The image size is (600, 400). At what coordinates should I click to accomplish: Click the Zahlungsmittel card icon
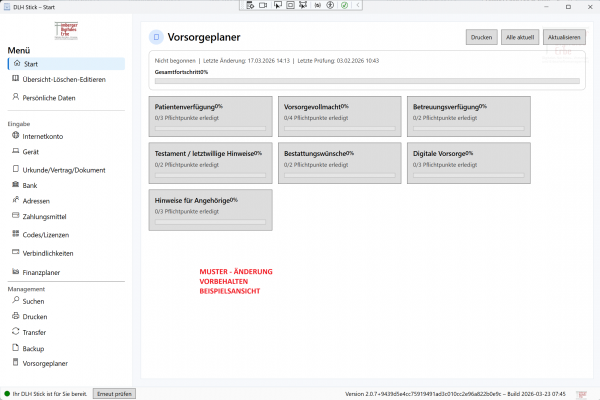(x=14, y=216)
